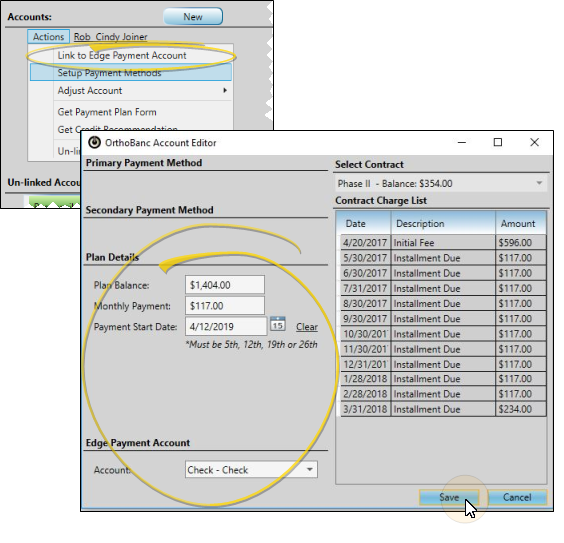Select the 7/31/2017 date cell
Image resolution: width=564 pixels, height=543 pixels.
[x=365, y=288]
